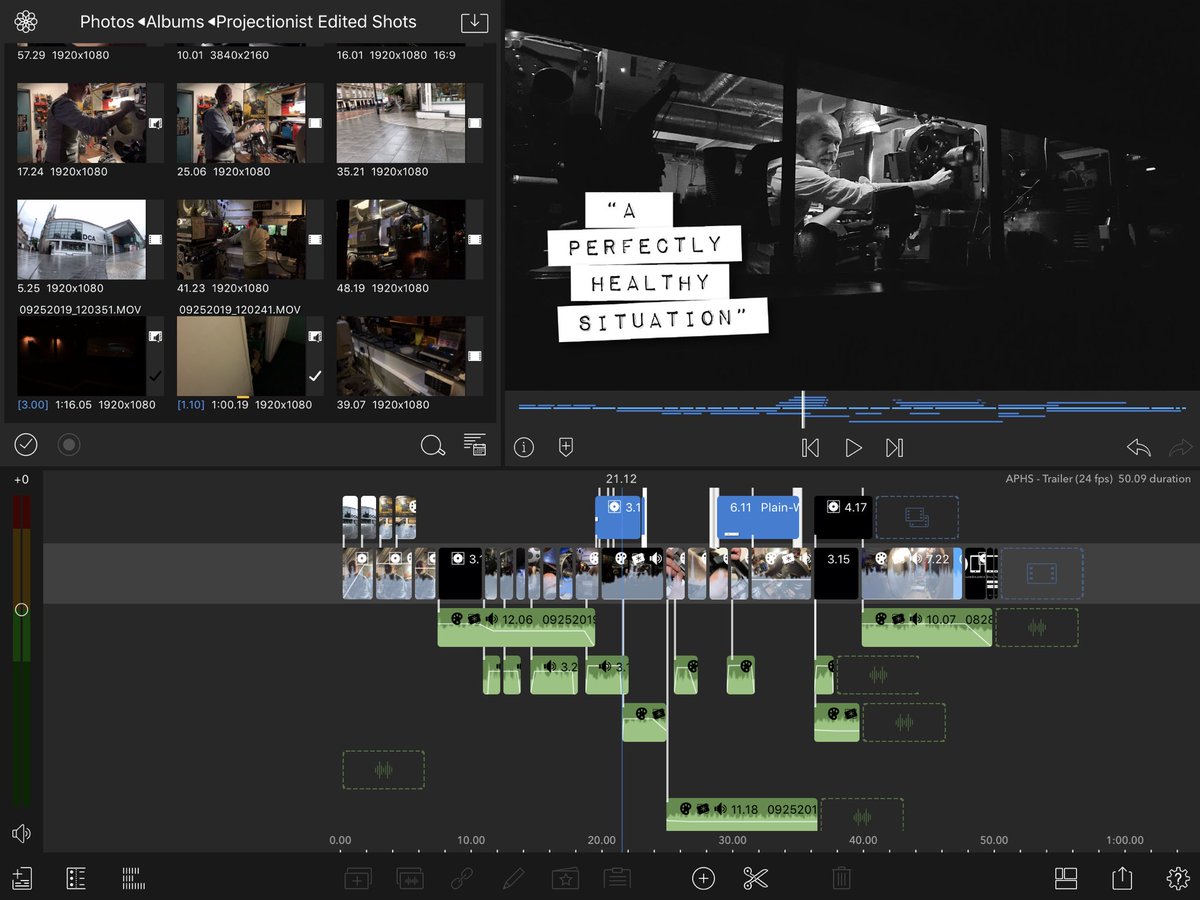Open the audio mixer bars icon
This screenshot has width=1200, height=900.
click(133, 879)
